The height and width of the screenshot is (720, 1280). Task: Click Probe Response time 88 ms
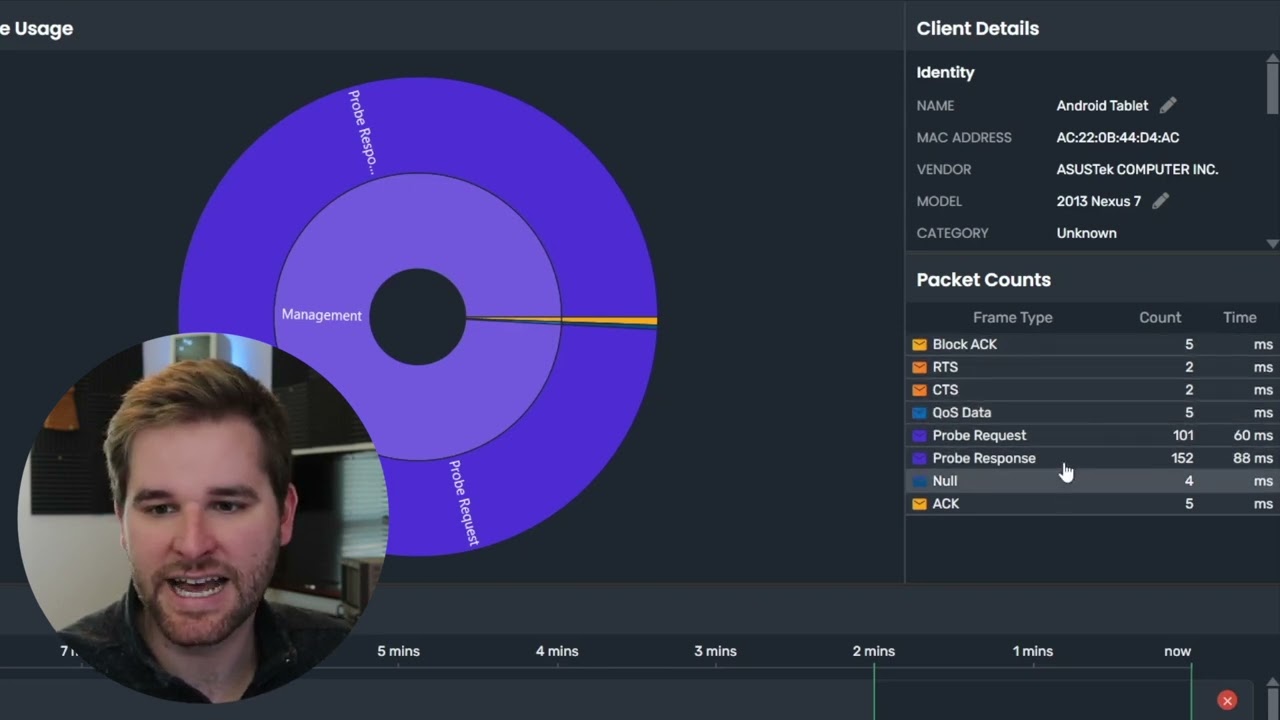coord(1253,458)
